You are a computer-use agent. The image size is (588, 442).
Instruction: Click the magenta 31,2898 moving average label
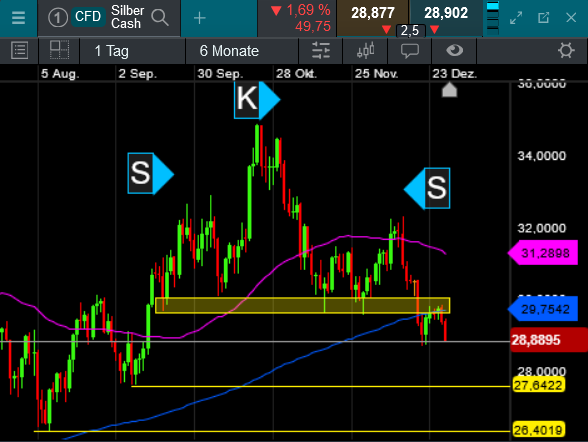pyautogui.click(x=543, y=253)
